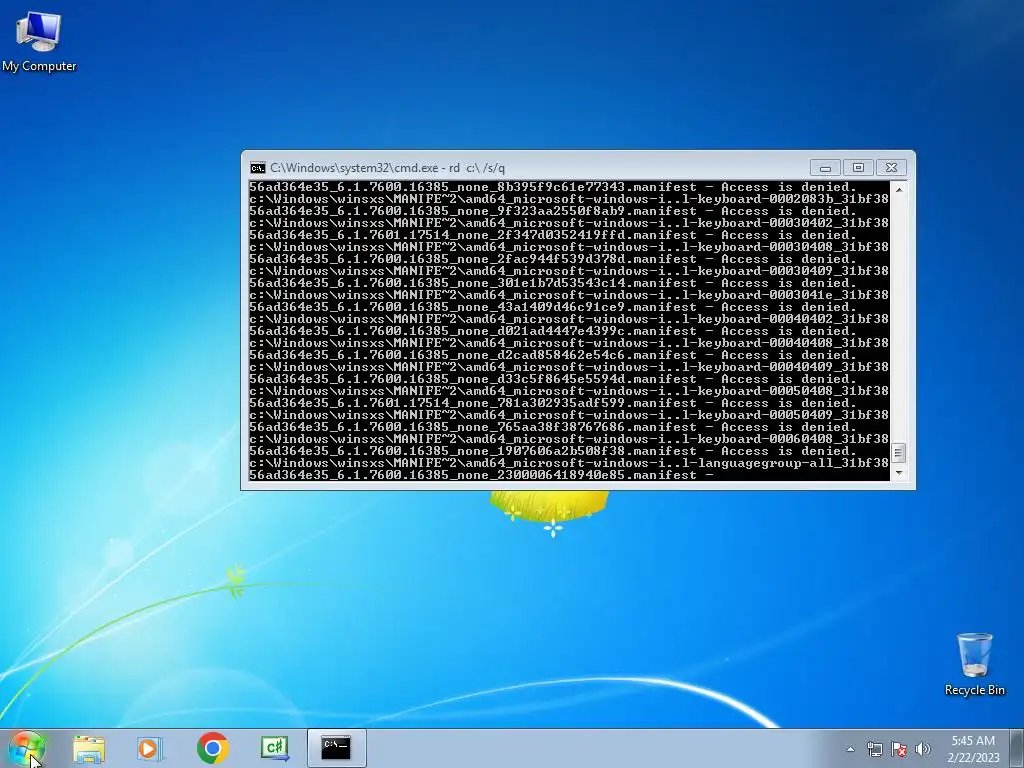
Task: Click the line with keyboard-00050409
Action: coord(569,415)
